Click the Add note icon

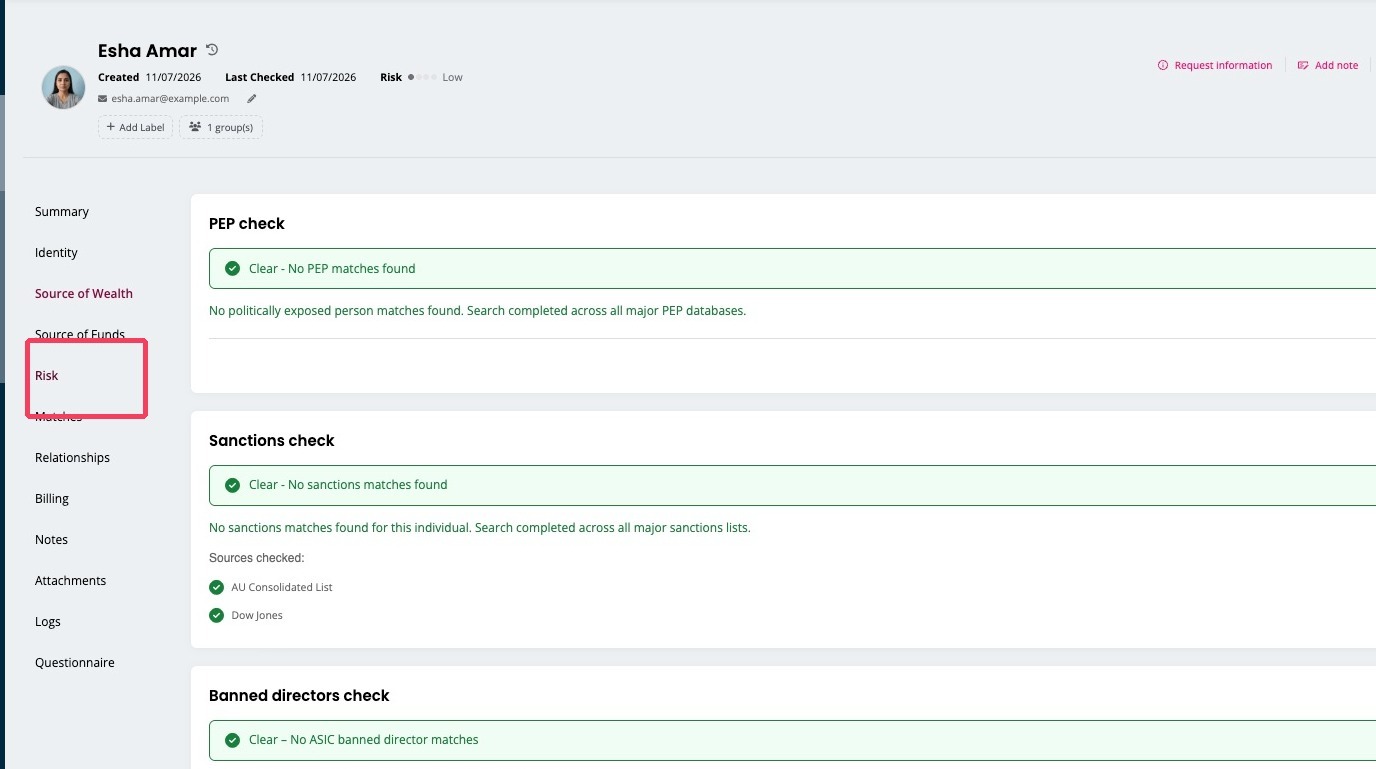1303,65
